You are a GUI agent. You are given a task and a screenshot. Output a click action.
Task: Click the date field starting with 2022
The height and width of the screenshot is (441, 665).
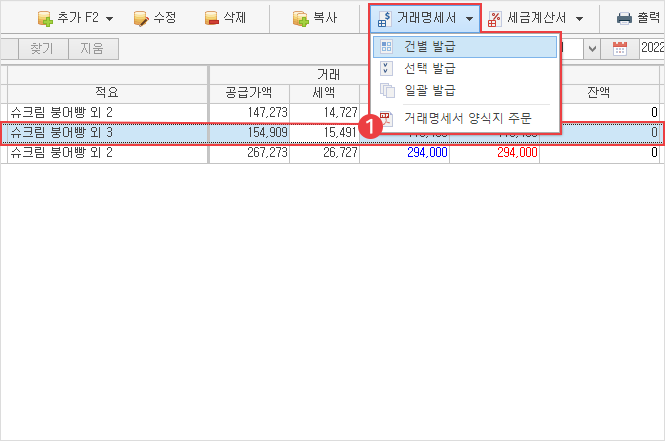tap(652, 48)
